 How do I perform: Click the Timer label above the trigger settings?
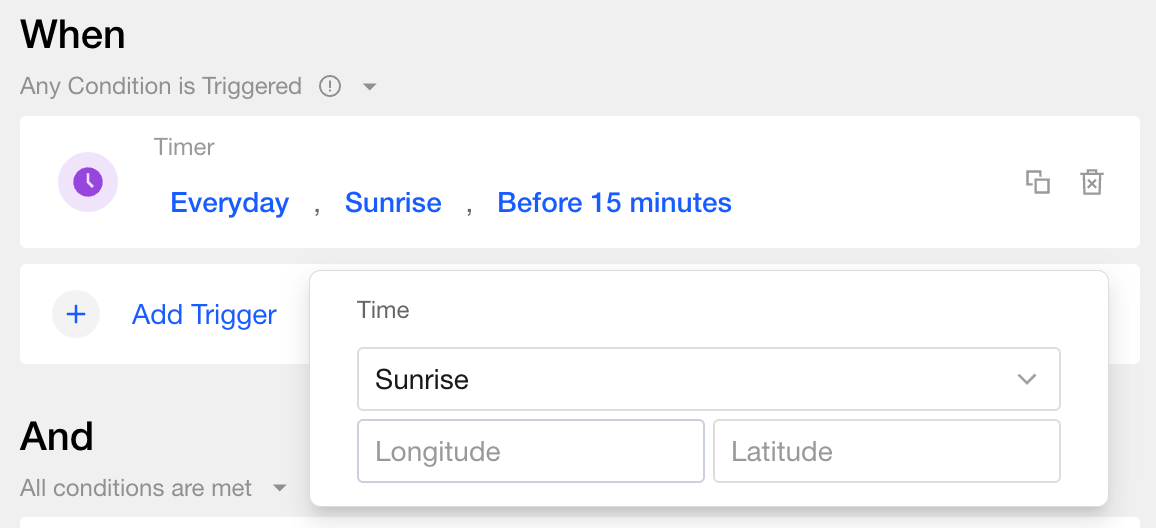coord(184,147)
